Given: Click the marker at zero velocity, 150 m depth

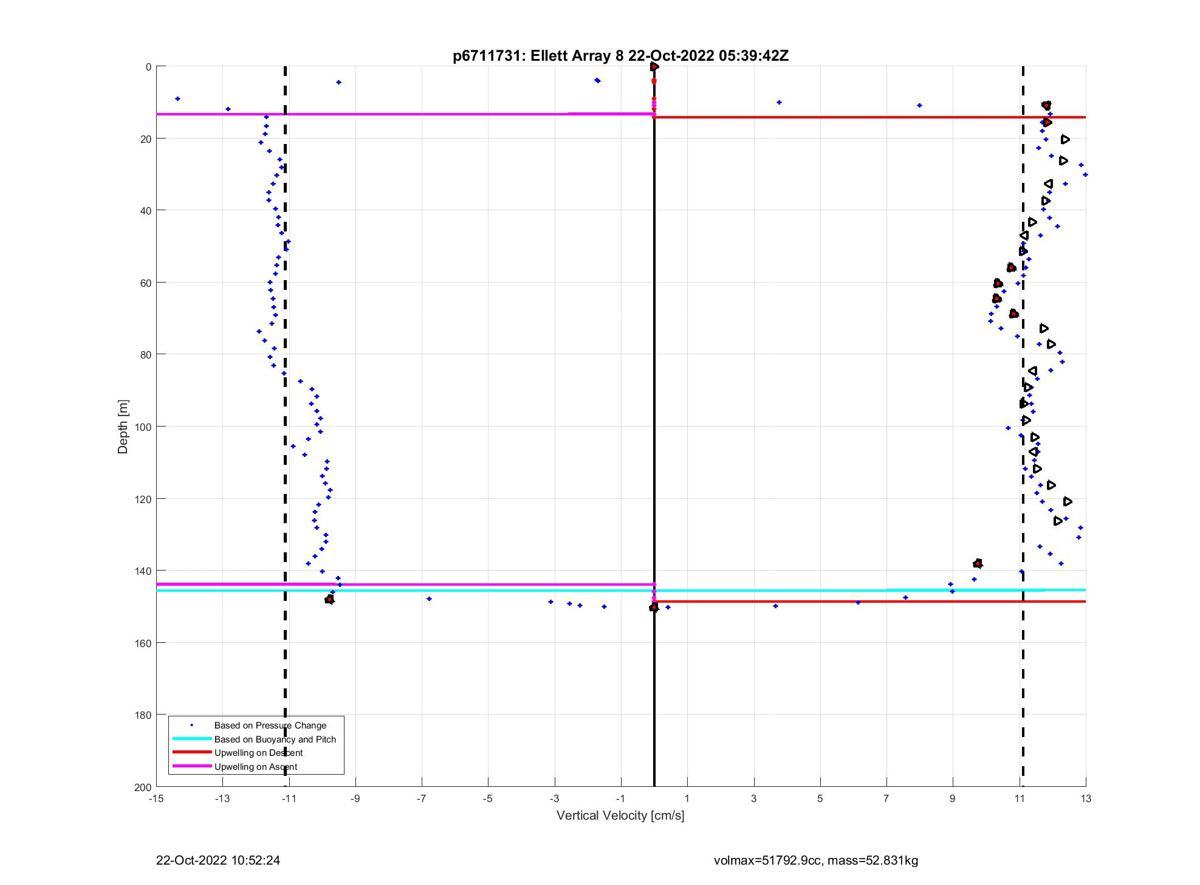Looking at the screenshot, I should [654, 607].
